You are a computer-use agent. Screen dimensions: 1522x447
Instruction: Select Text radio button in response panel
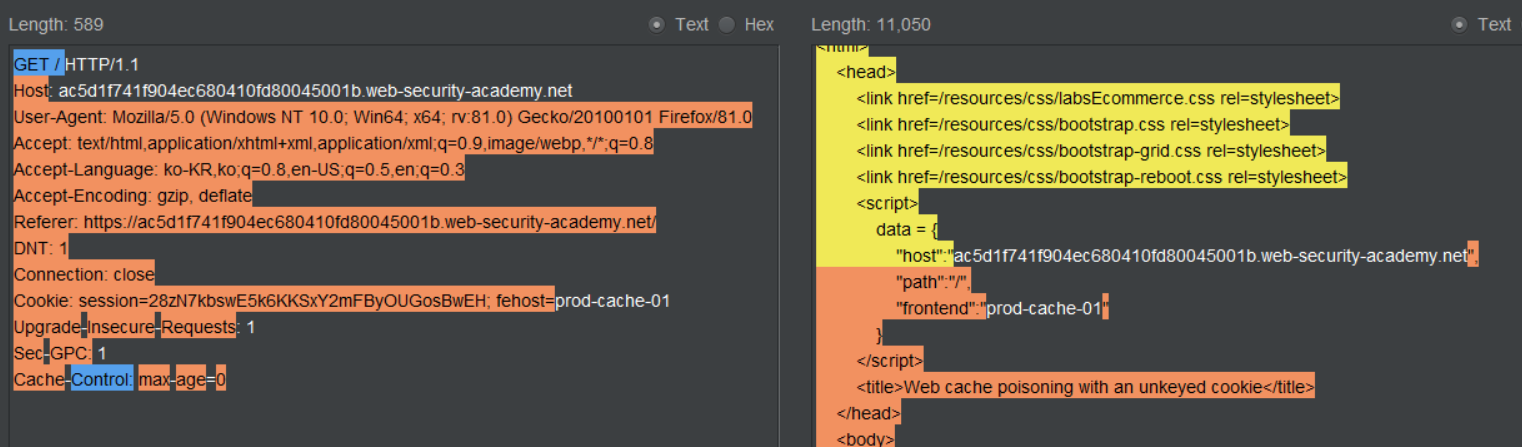point(1459,24)
